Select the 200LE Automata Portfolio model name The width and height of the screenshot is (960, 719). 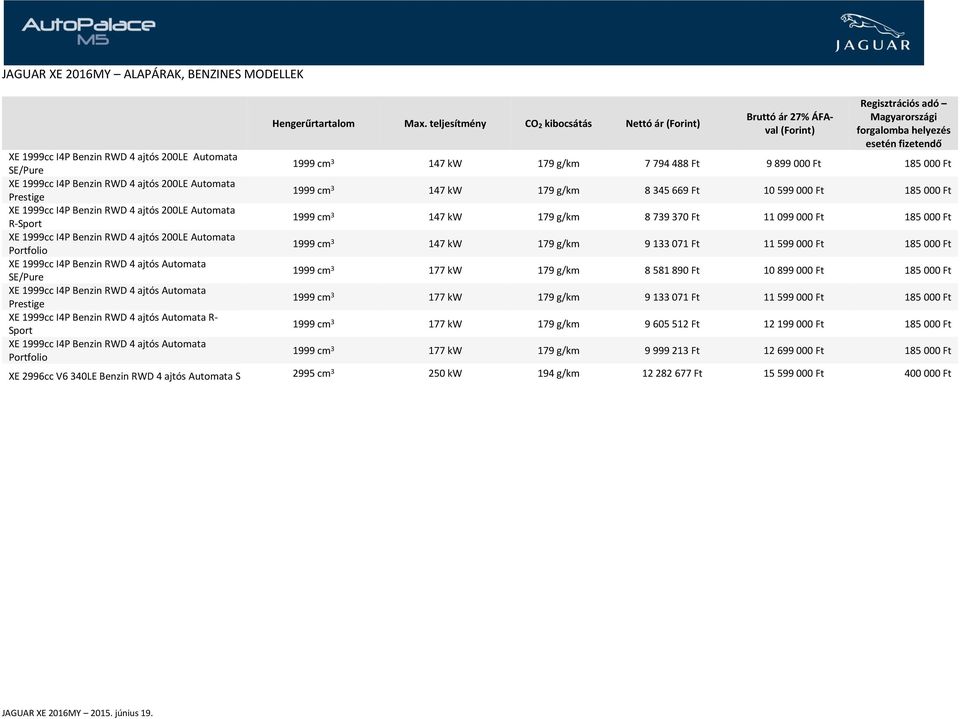click(122, 244)
